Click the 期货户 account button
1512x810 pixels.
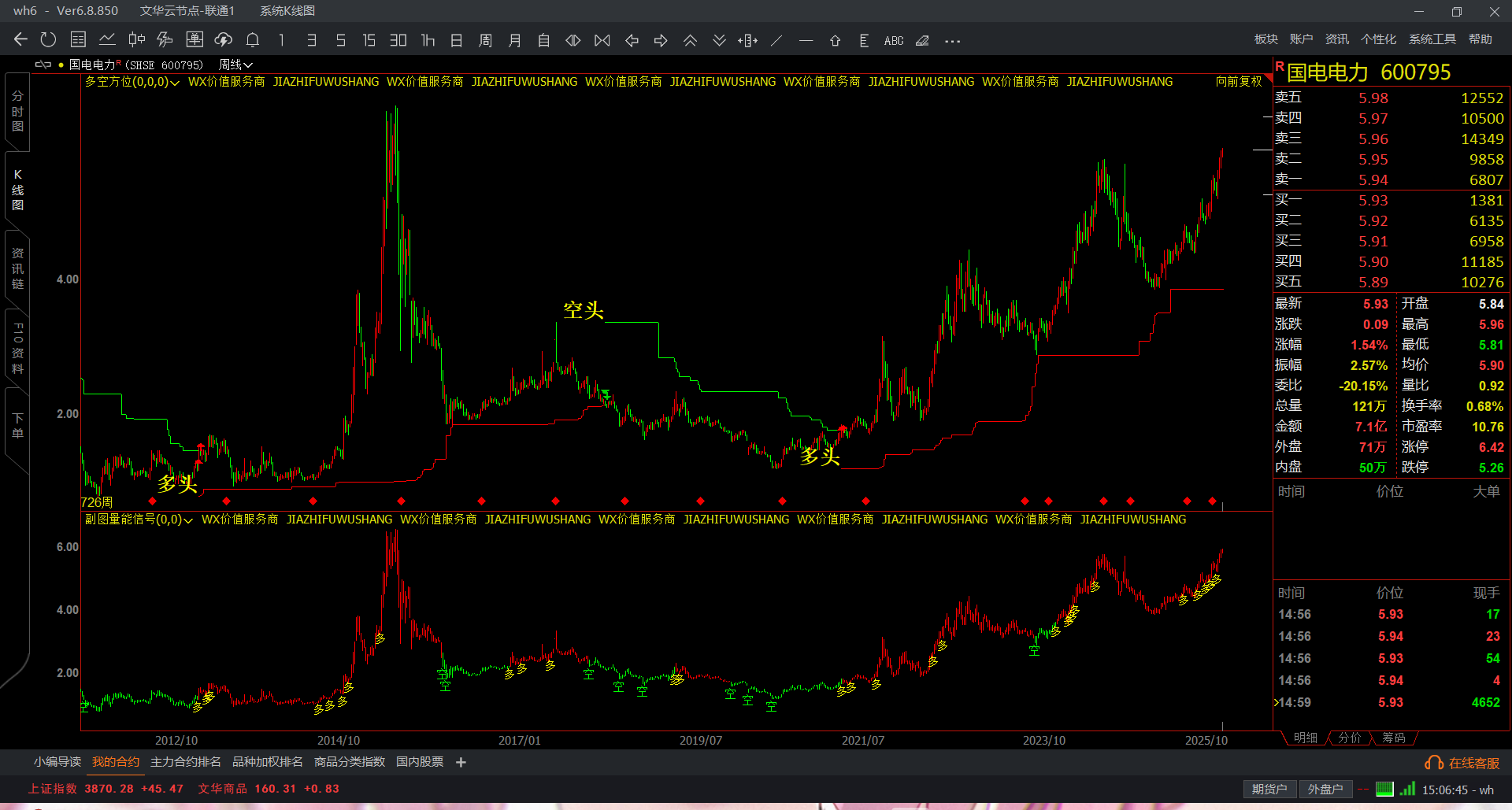click(x=1269, y=789)
